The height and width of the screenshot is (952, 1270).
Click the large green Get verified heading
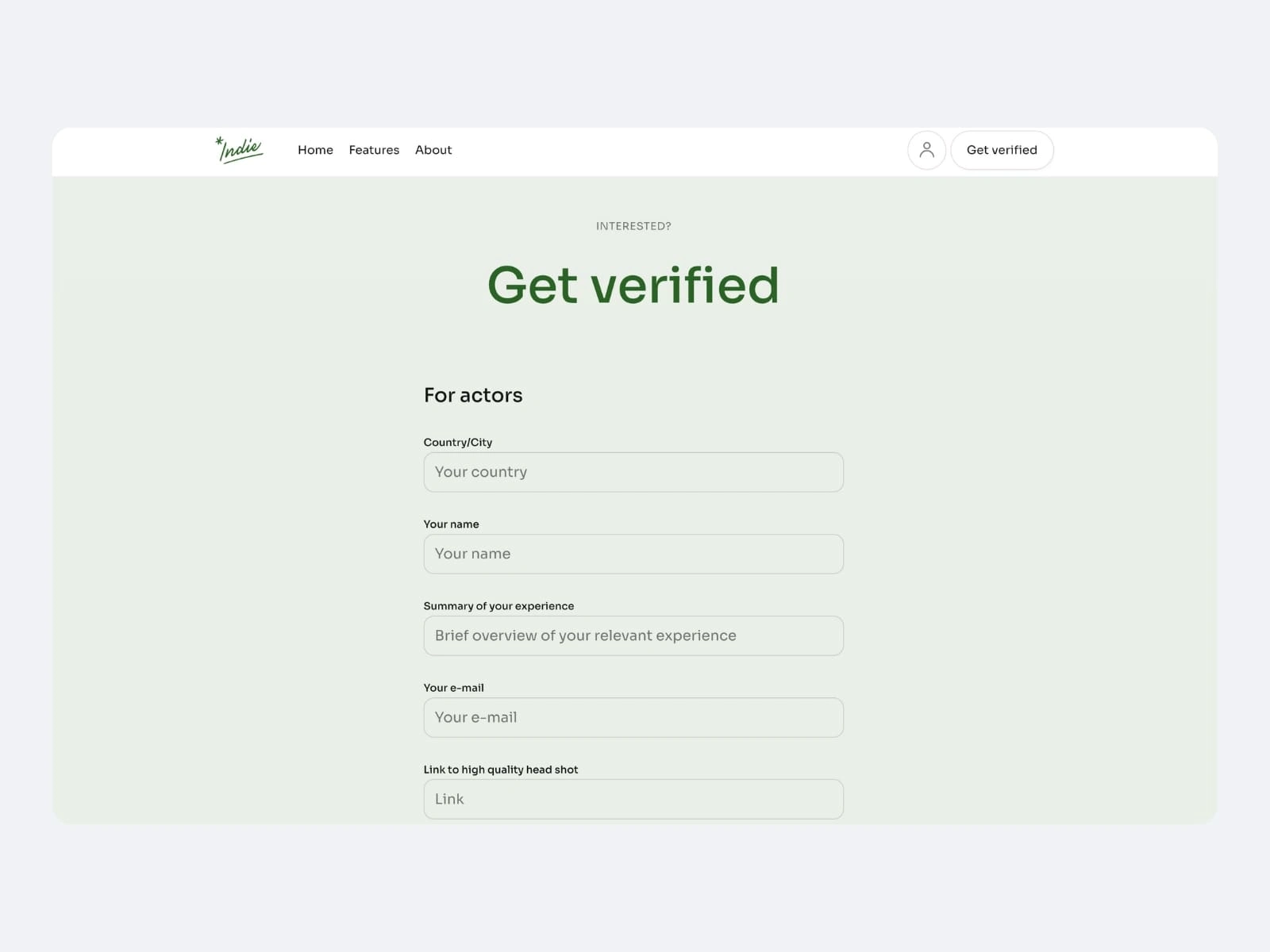click(x=633, y=285)
